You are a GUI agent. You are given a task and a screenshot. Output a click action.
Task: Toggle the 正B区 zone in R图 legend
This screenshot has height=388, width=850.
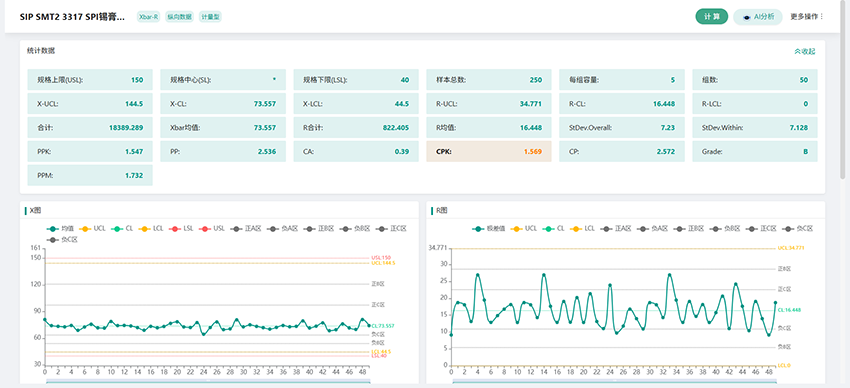(690, 229)
